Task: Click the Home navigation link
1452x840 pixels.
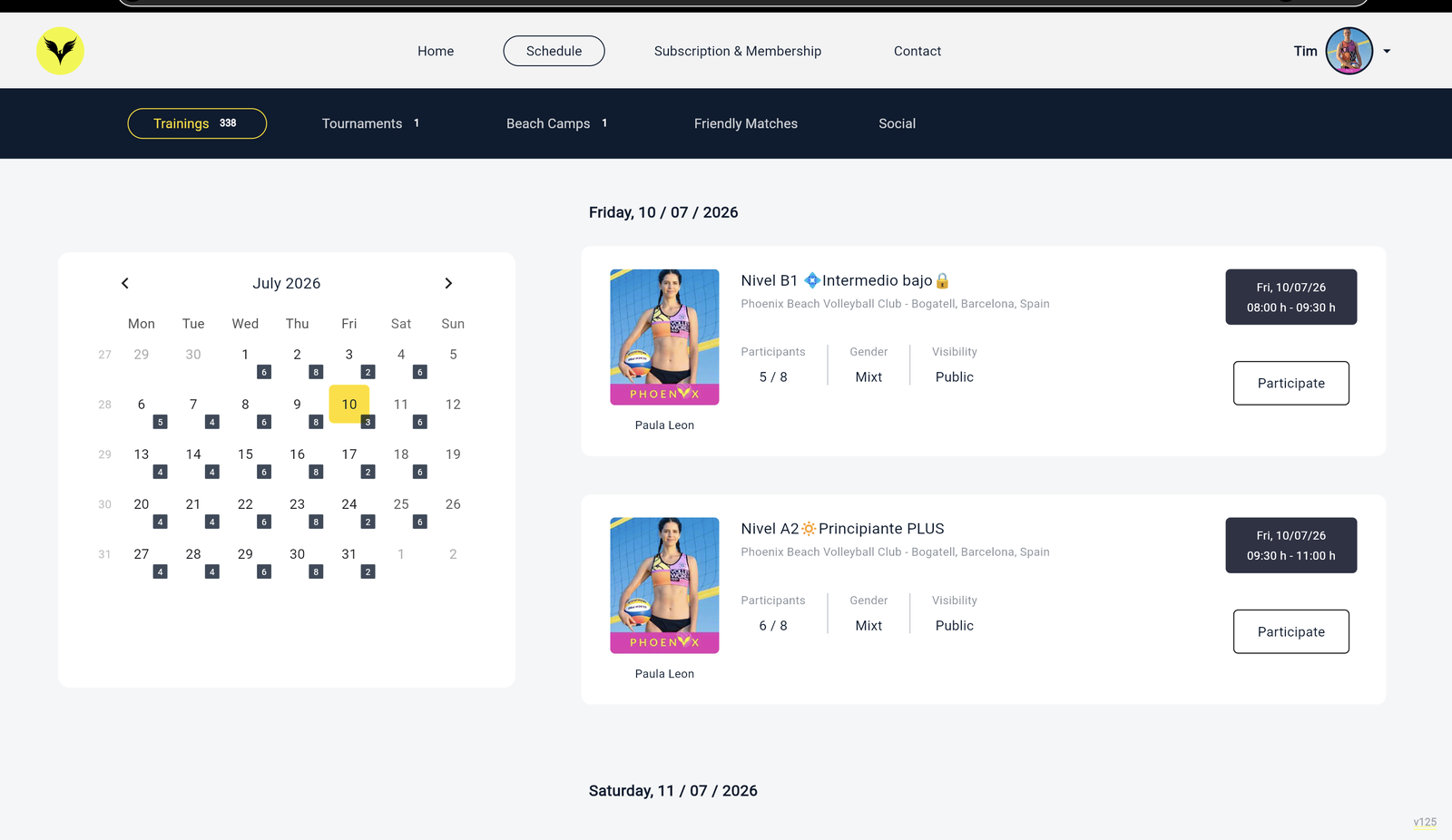Action: pyautogui.click(x=436, y=51)
